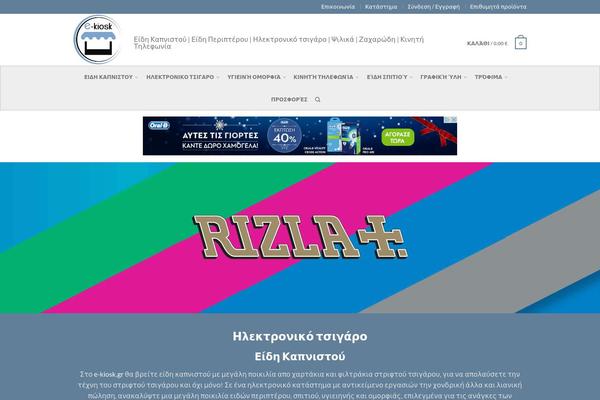600x400 pixels.
Task: Expand the ΥΓΙΕΙΝΗ ΟΜΟΡΦΙΑ dropdown arrow
Action: coord(284,77)
